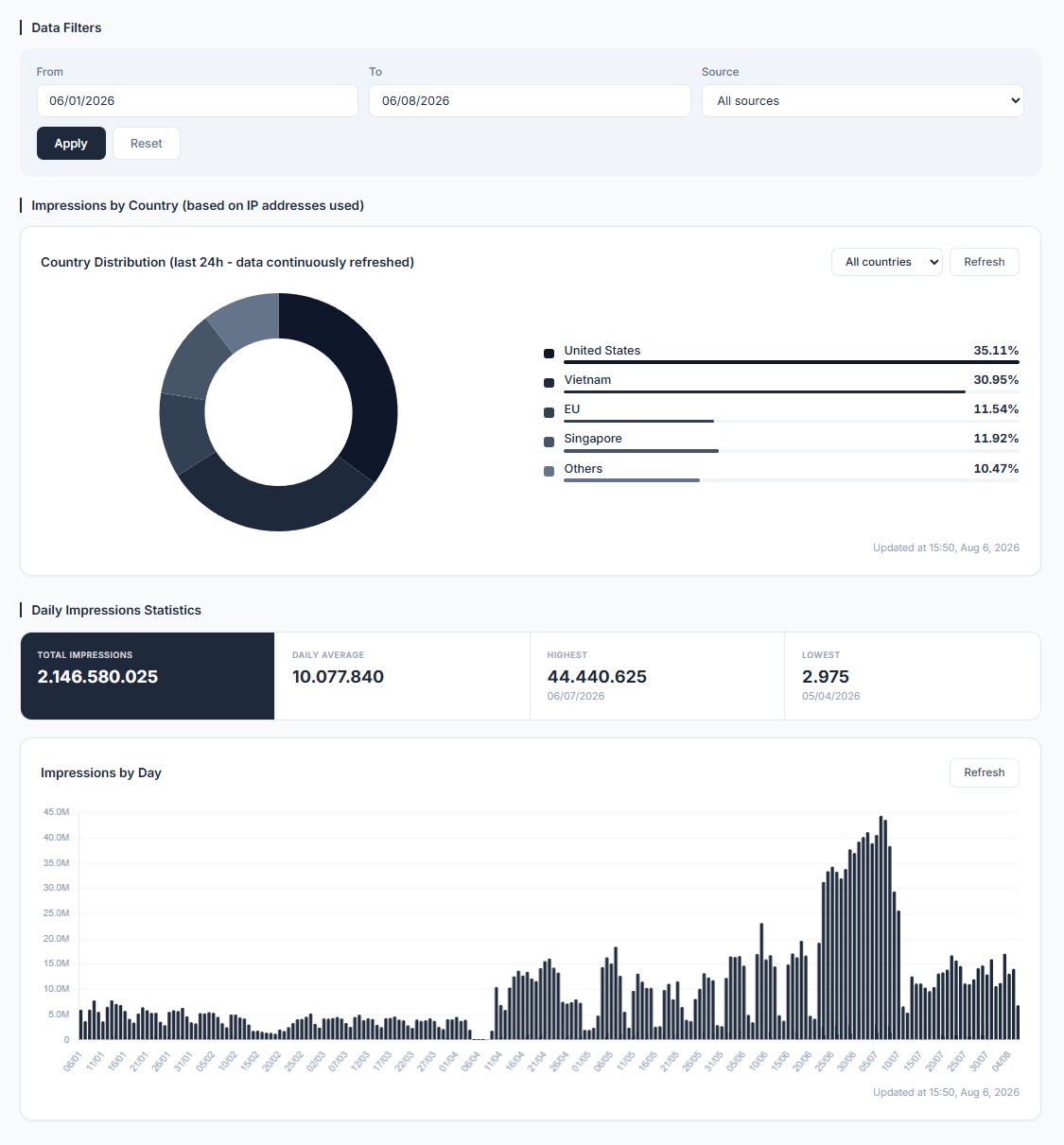This screenshot has width=1064, height=1145.
Task: Select the Total Impressions stat card
Action: pos(148,676)
